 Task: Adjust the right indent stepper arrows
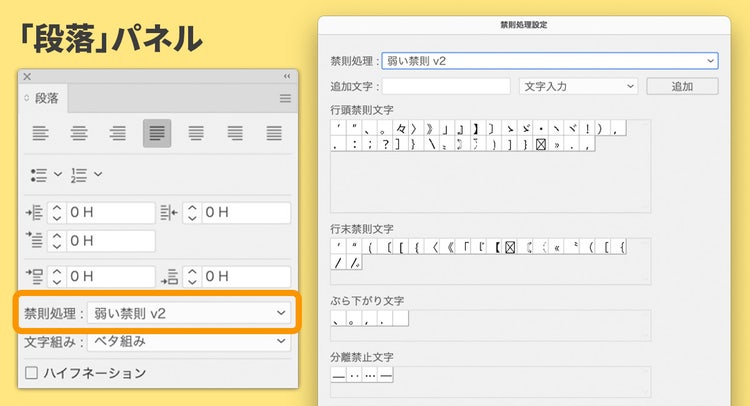pyautogui.click(x=192, y=212)
